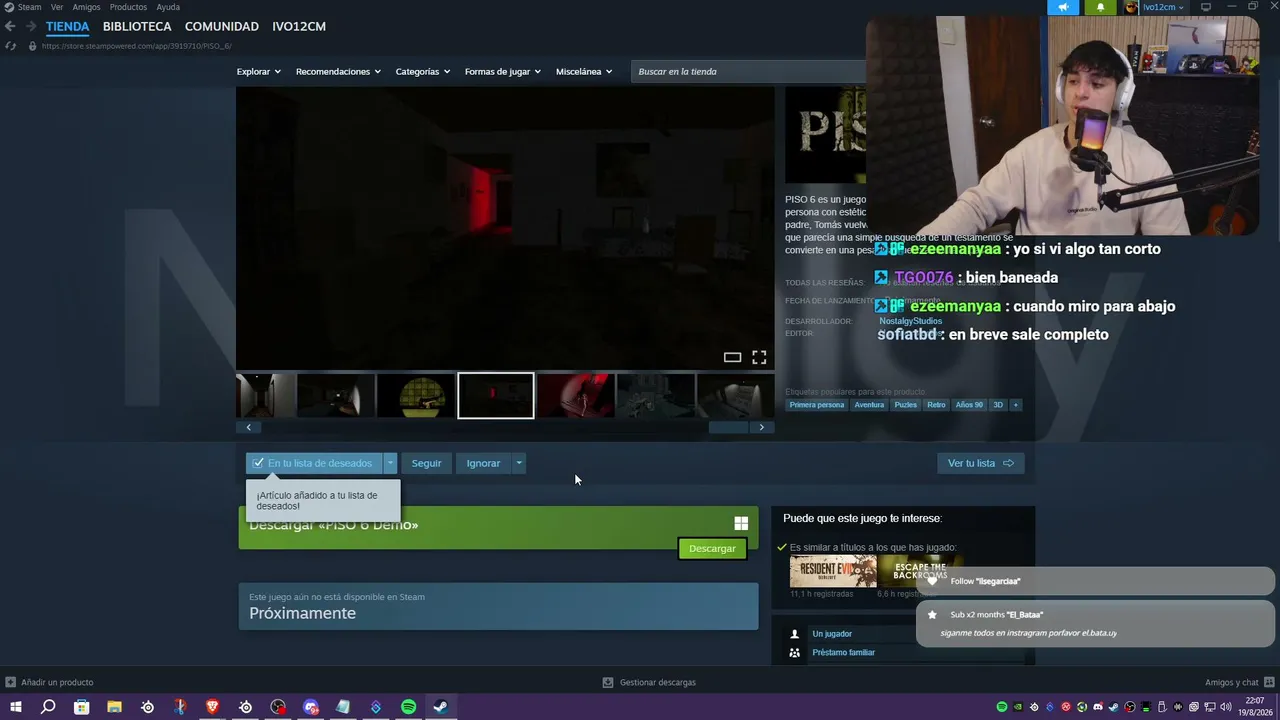
Task: Expand Ignorar options dropdown arrow
Action: click(518, 463)
